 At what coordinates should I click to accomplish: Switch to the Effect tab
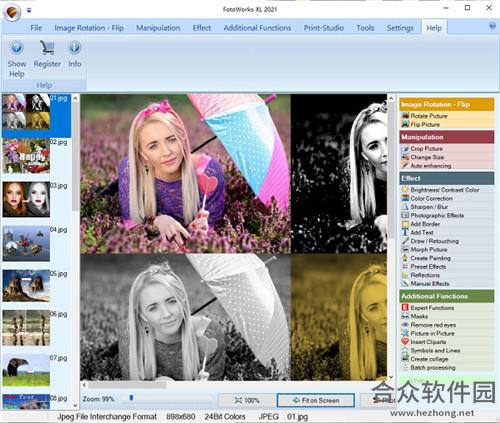click(x=202, y=28)
